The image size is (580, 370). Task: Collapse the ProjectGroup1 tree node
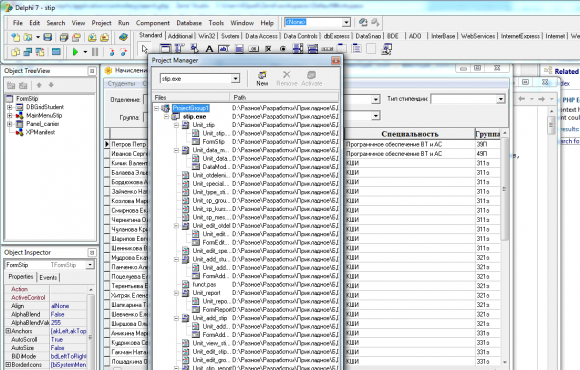coord(156,108)
